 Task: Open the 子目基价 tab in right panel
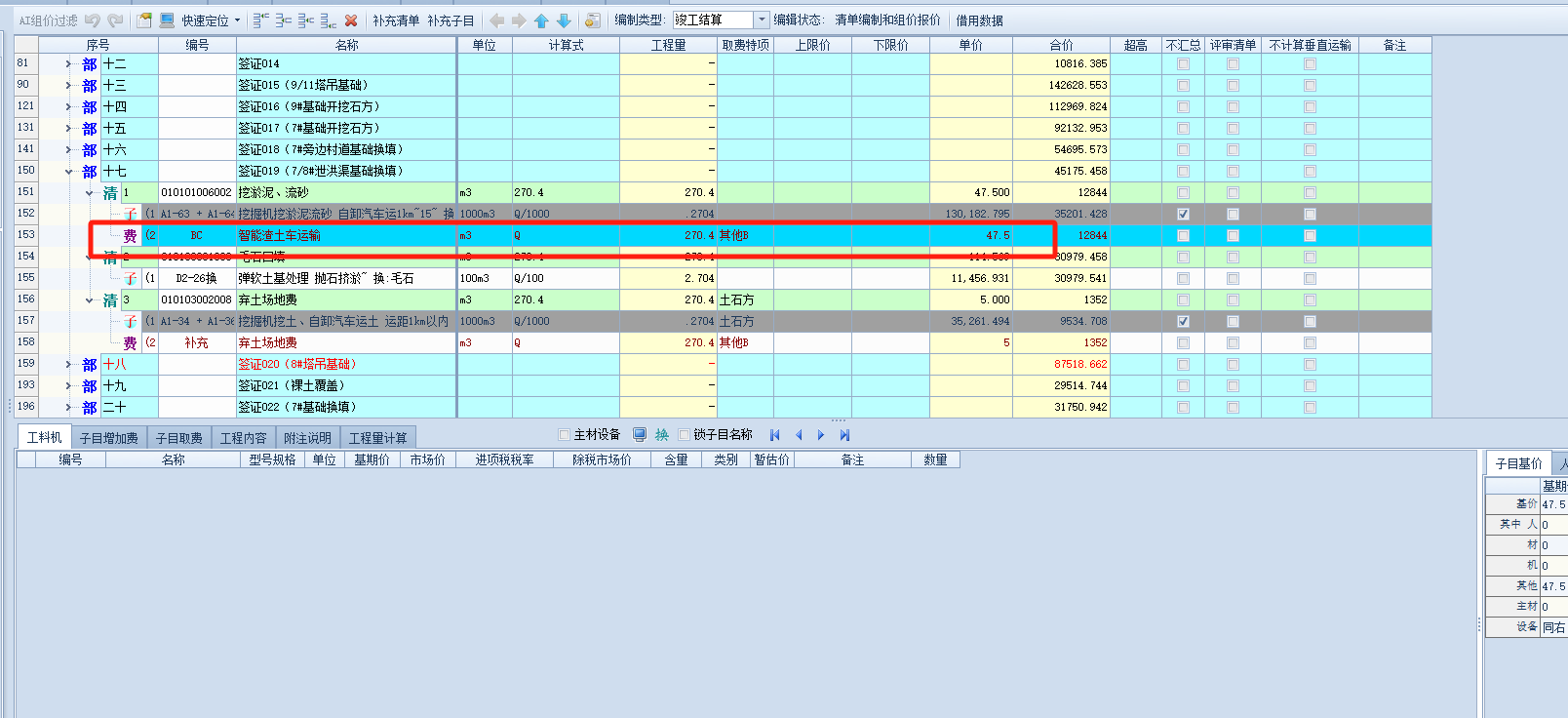click(1519, 463)
